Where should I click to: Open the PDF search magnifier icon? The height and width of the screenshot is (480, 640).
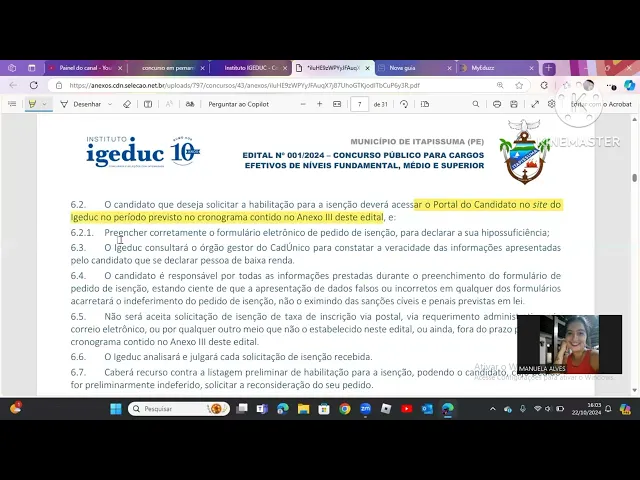[x=476, y=104]
